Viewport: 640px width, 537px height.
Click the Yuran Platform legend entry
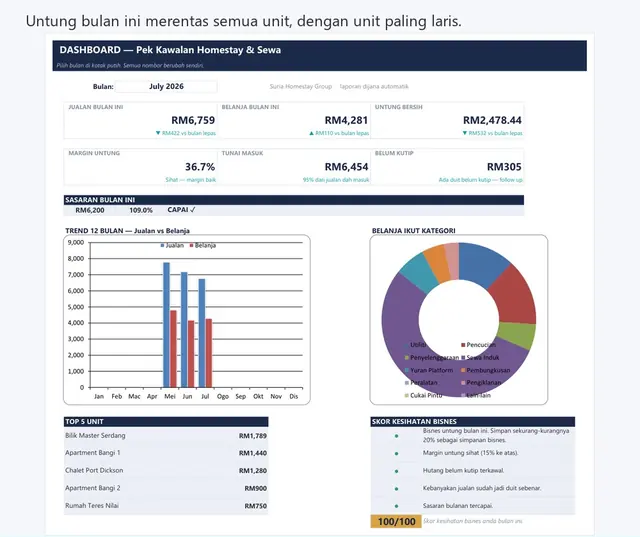[x=429, y=370]
